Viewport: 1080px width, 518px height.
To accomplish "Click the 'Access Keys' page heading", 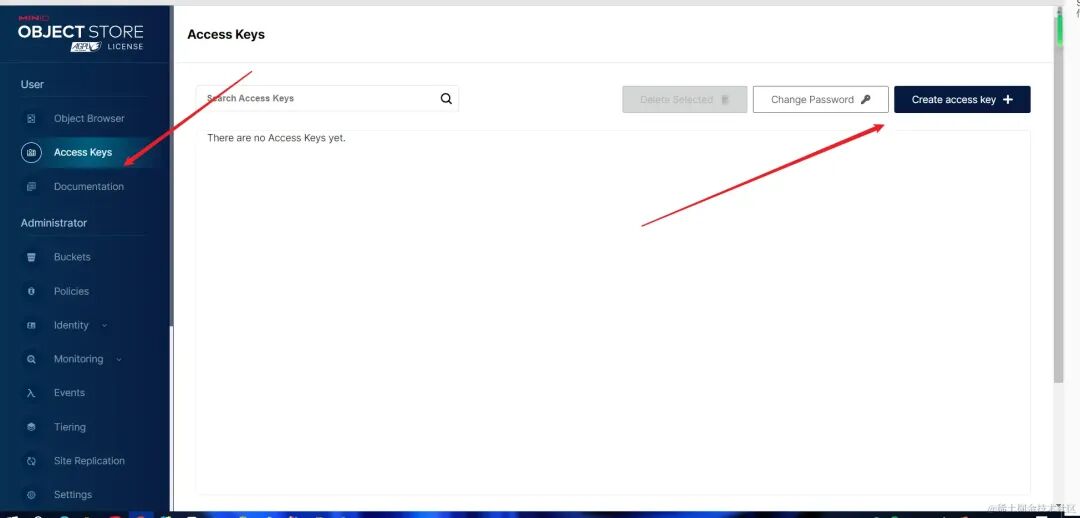I will [x=226, y=34].
